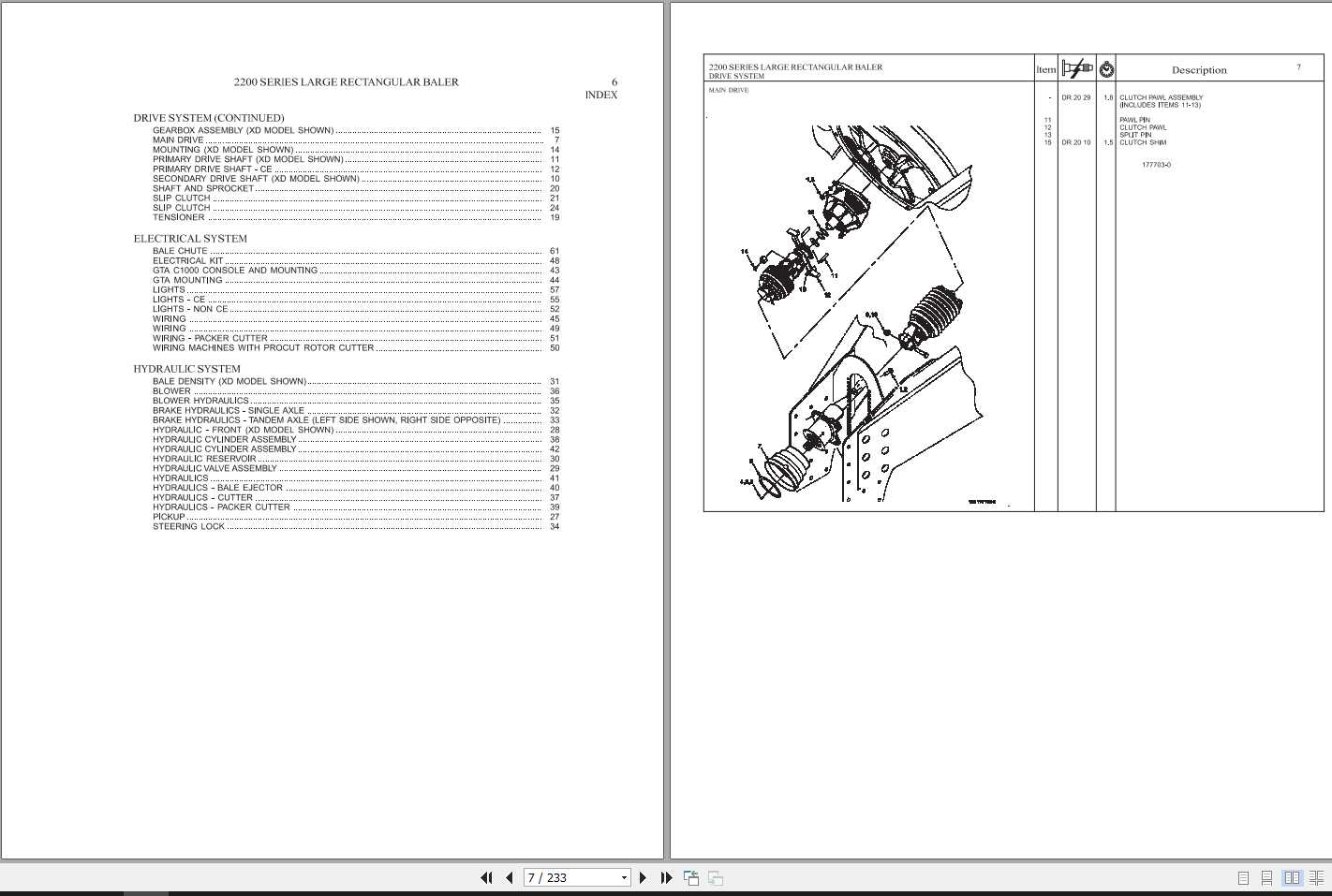Click the BLOWER HYDRAULICS index entry
The image size is (1332, 896).
pyautogui.click(x=356, y=401)
